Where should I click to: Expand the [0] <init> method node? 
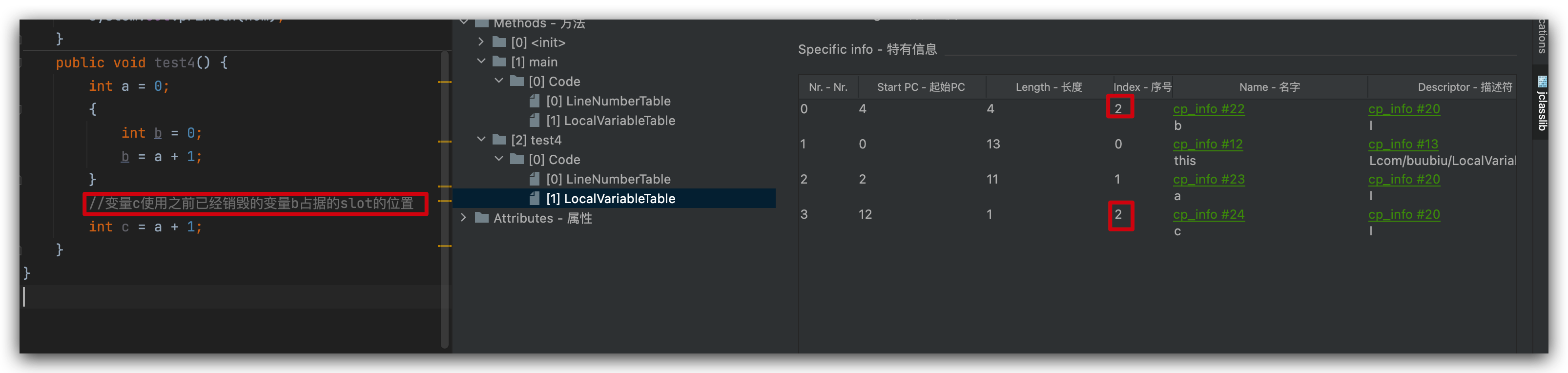click(x=481, y=42)
